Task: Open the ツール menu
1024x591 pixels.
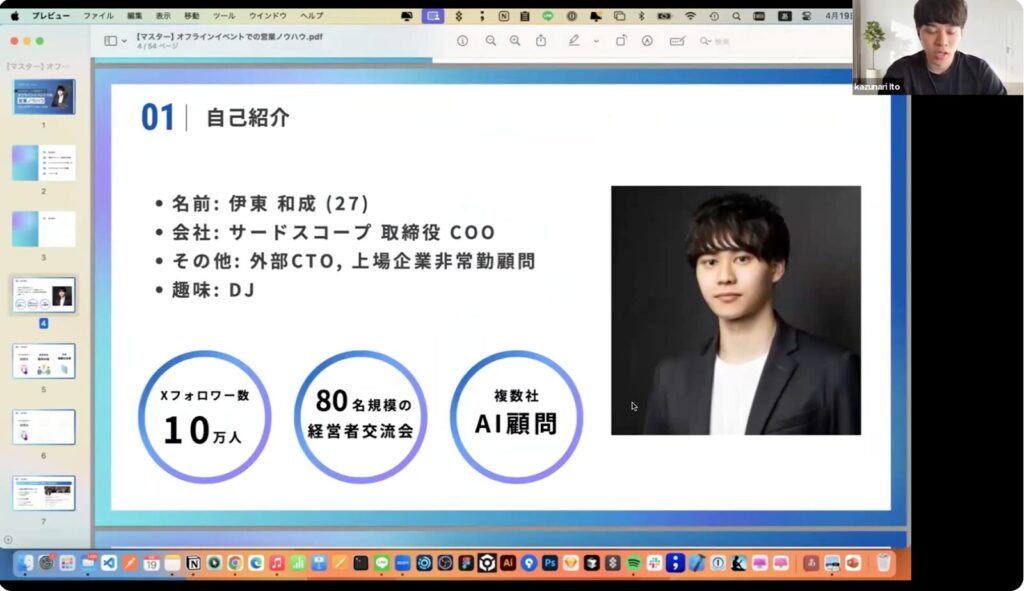Action: coord(224,16)
